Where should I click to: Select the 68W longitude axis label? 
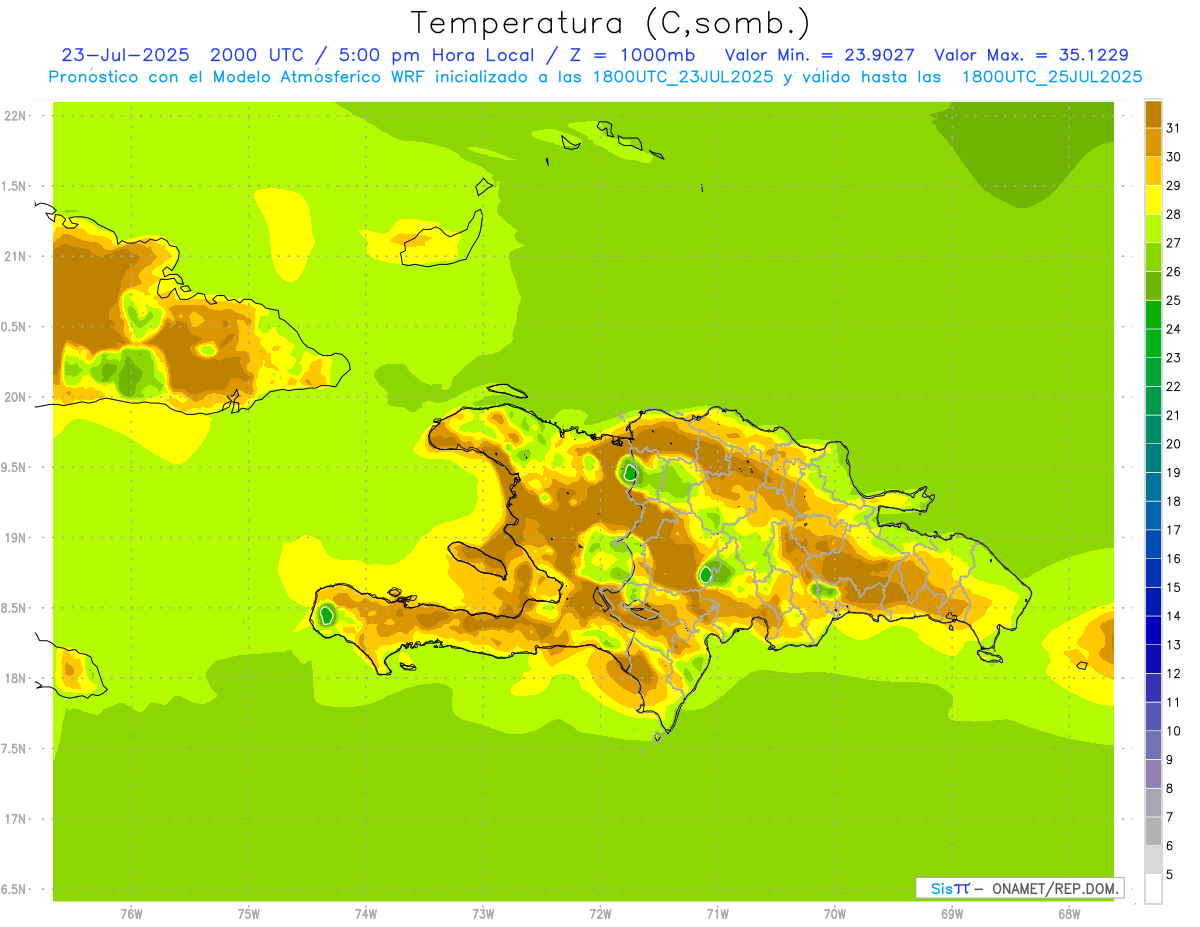1069,914
